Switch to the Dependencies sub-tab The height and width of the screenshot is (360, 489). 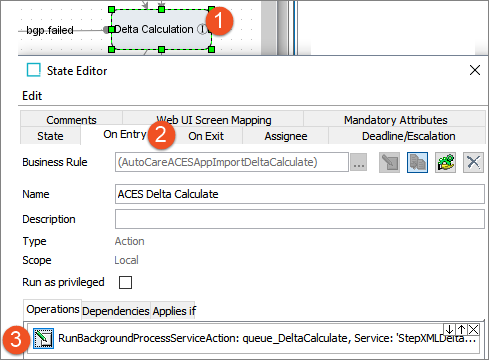point(116,311)
